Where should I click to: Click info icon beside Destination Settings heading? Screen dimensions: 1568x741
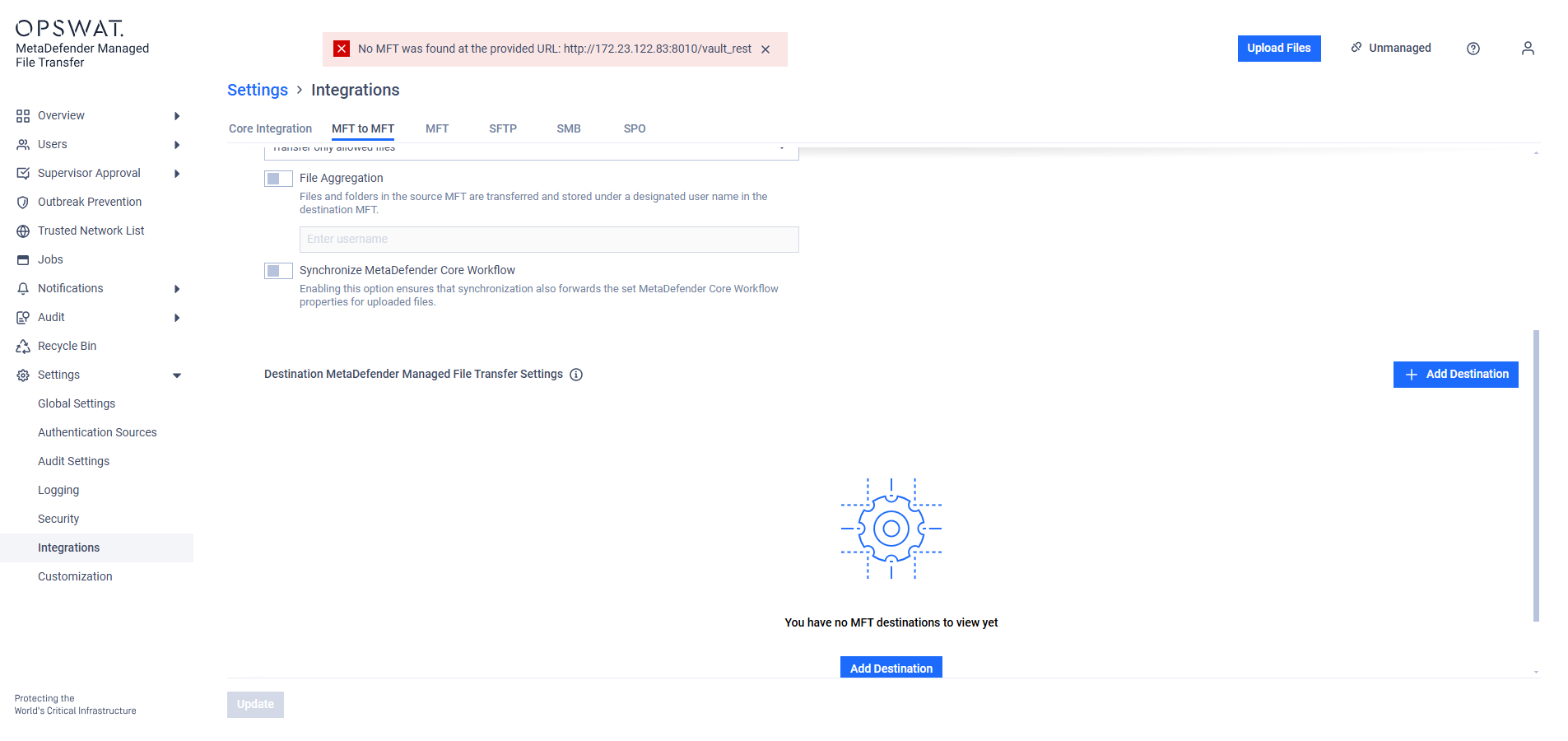(576, 375)
